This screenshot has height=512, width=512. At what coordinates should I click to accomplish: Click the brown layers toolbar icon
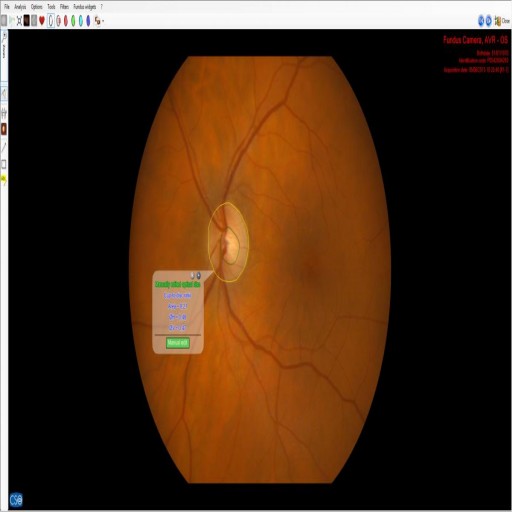97,21
